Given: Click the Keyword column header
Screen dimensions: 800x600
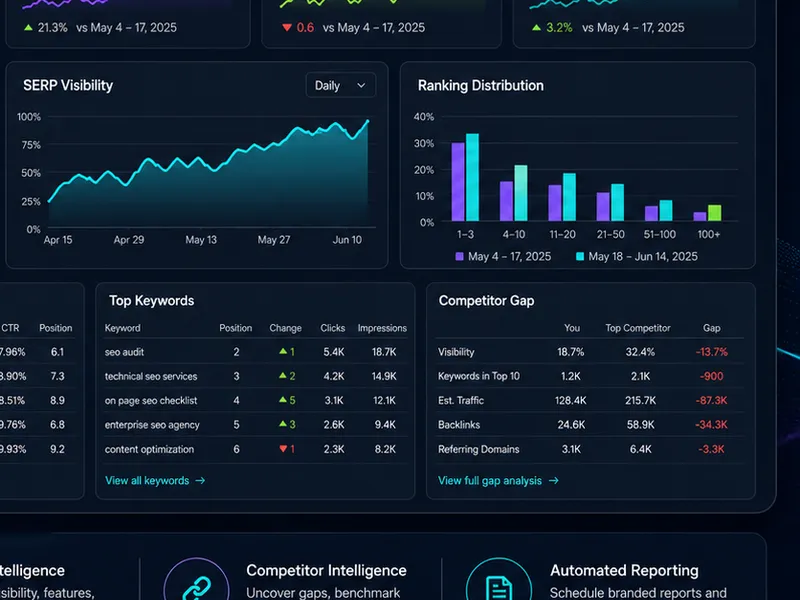Looking at the screenshot, I should (122, 328).
